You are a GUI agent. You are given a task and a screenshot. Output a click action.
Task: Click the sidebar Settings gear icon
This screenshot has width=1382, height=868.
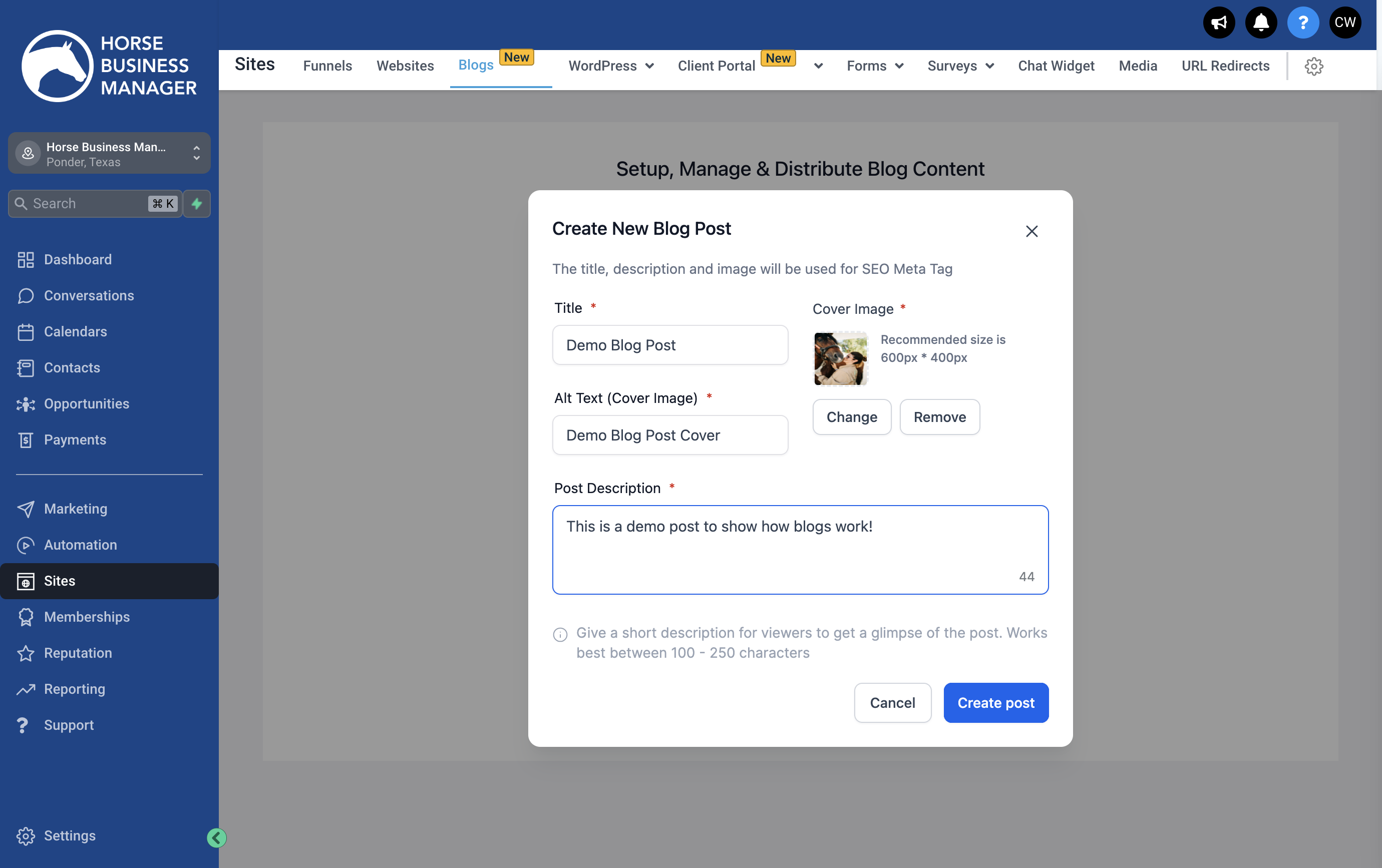point(25,836)
